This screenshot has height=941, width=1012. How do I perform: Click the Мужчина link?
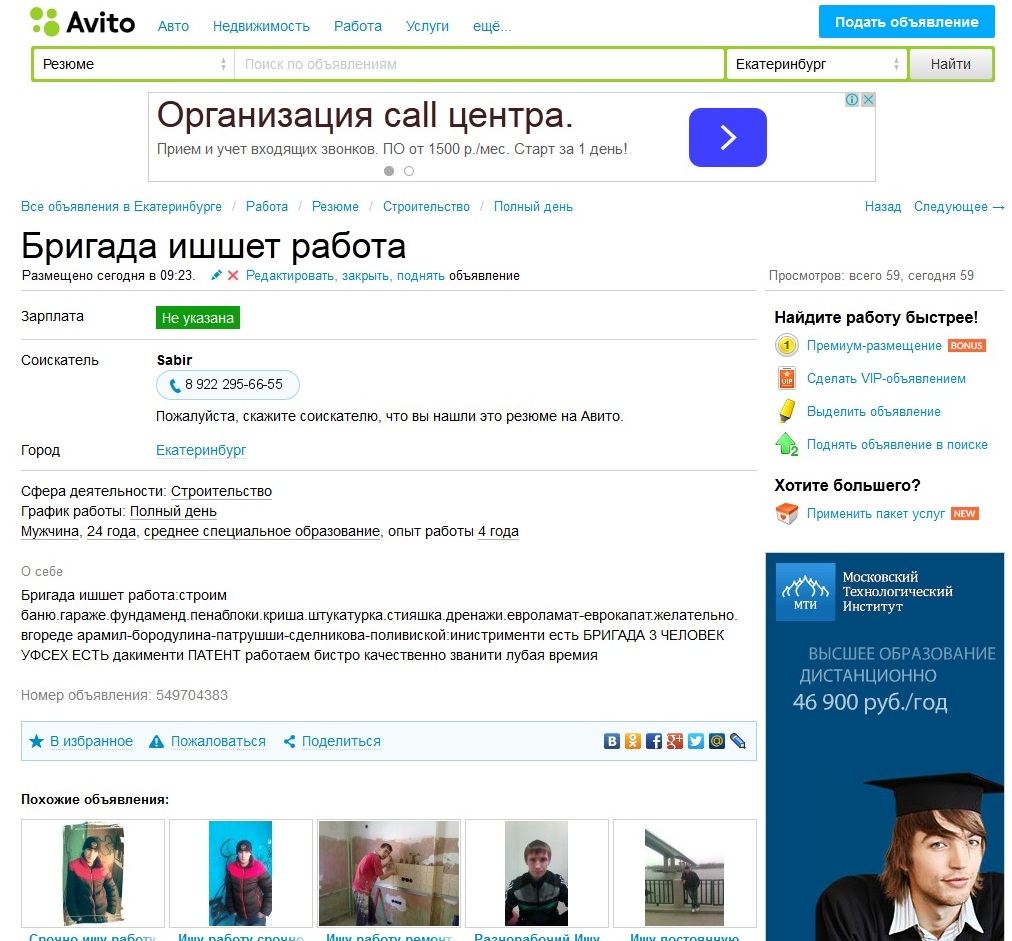point(50,531)
